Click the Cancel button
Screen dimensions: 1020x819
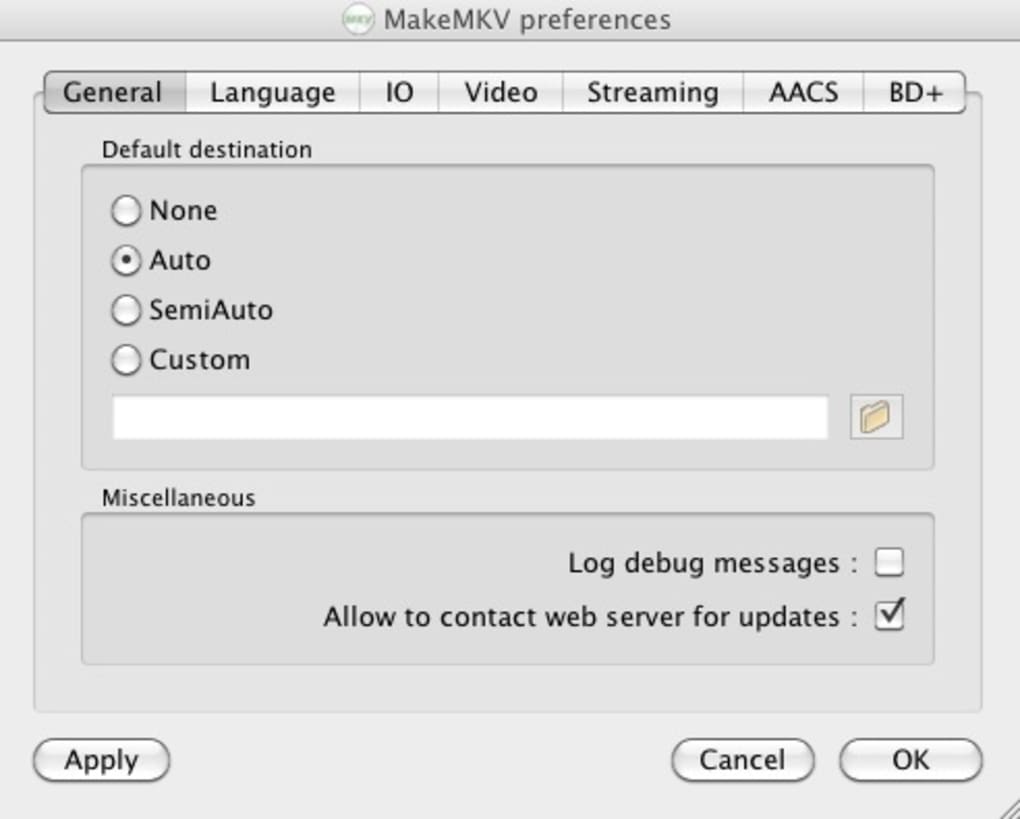(742, 760)
